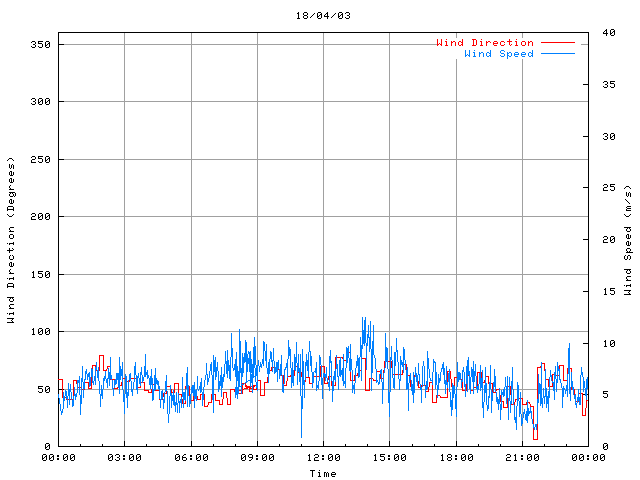
Task: Click the Wind Speed (m/s) axis title
Action: pyautogui.click(x=627, y=240)
